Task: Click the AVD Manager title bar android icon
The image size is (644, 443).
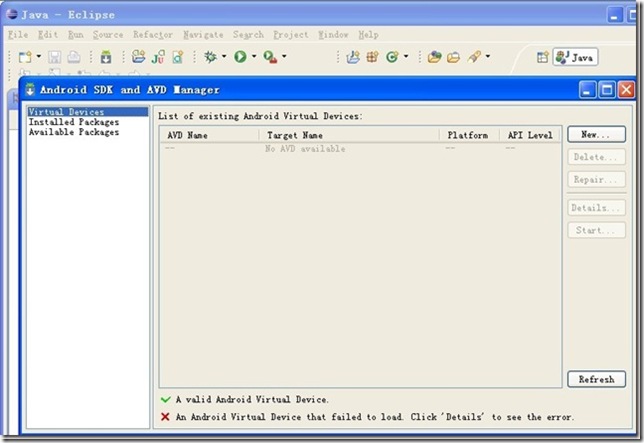Action: [30, 90]
